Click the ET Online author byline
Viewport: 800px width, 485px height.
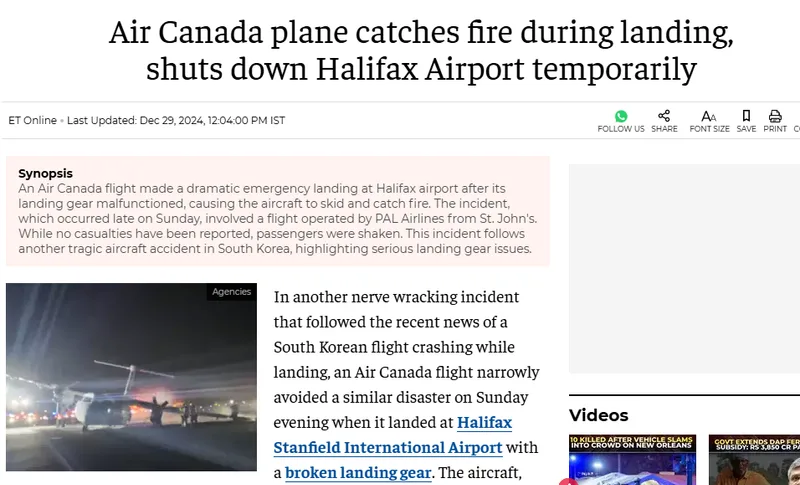[33, 120]
